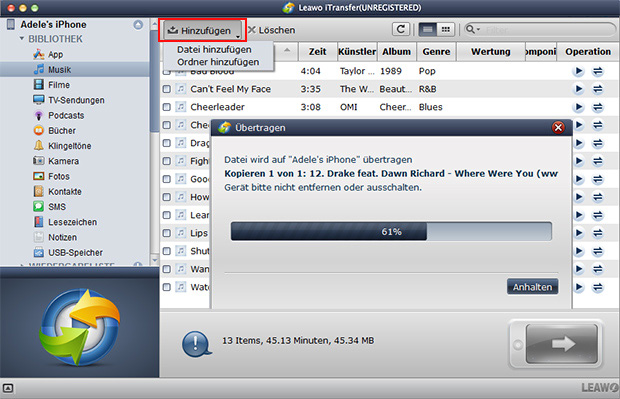Click the info exclamation icon
Screen dimensions: 620x399
(x=196, y=344)
